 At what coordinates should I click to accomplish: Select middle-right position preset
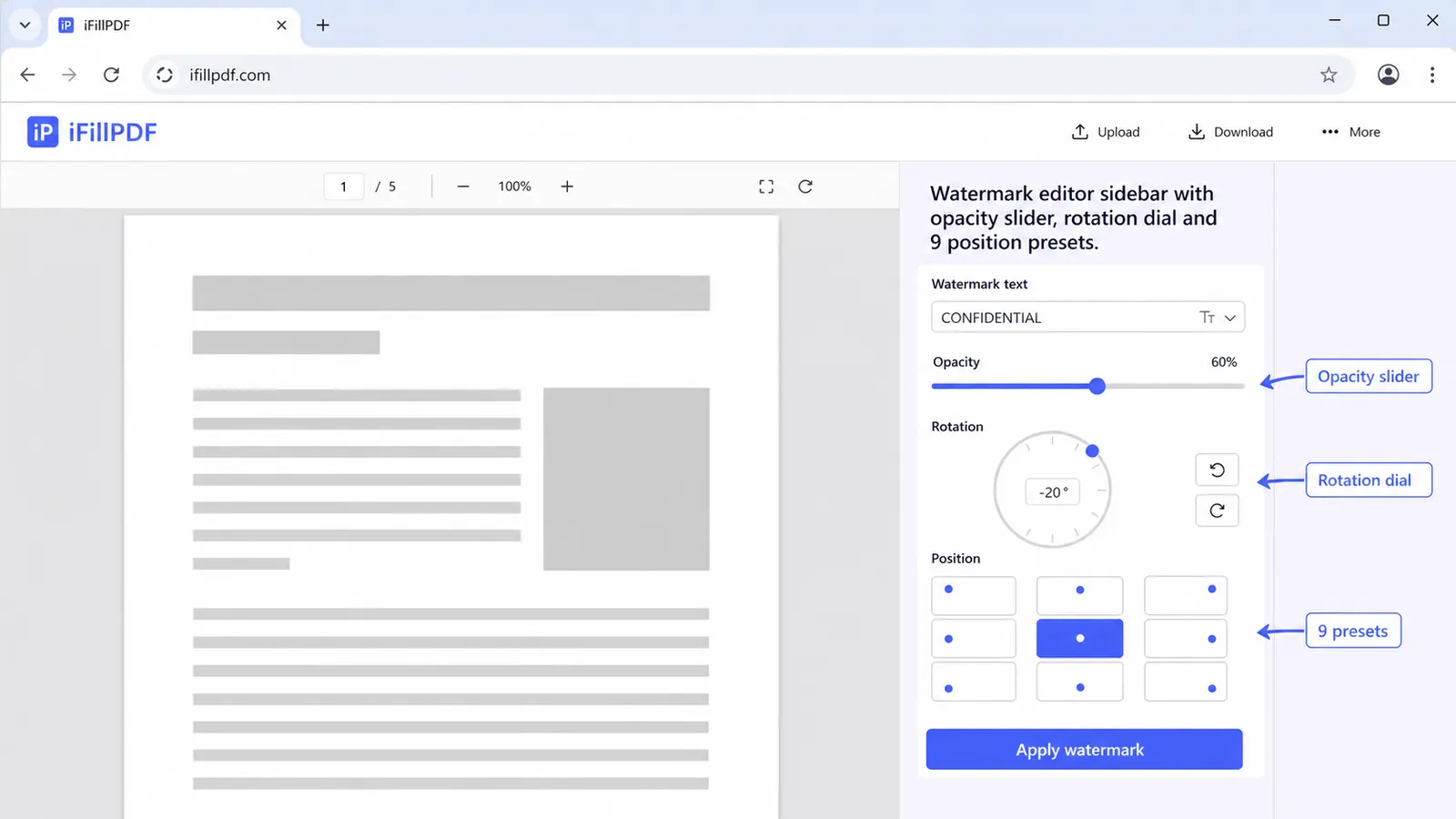coord(1186,638)
